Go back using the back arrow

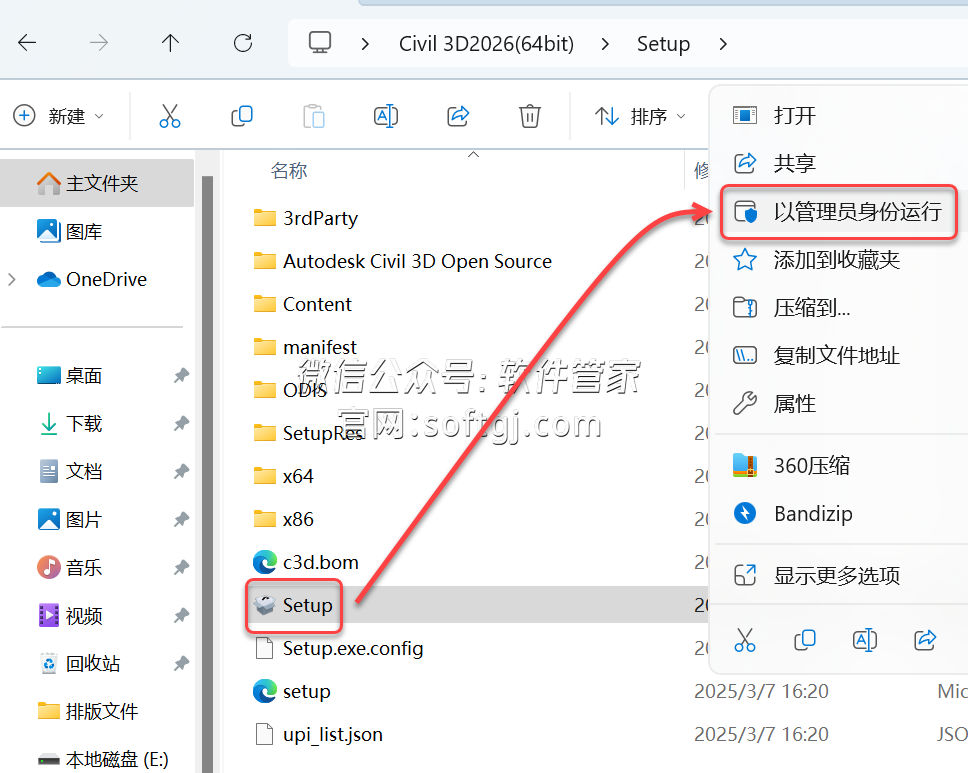click(27, 43)
